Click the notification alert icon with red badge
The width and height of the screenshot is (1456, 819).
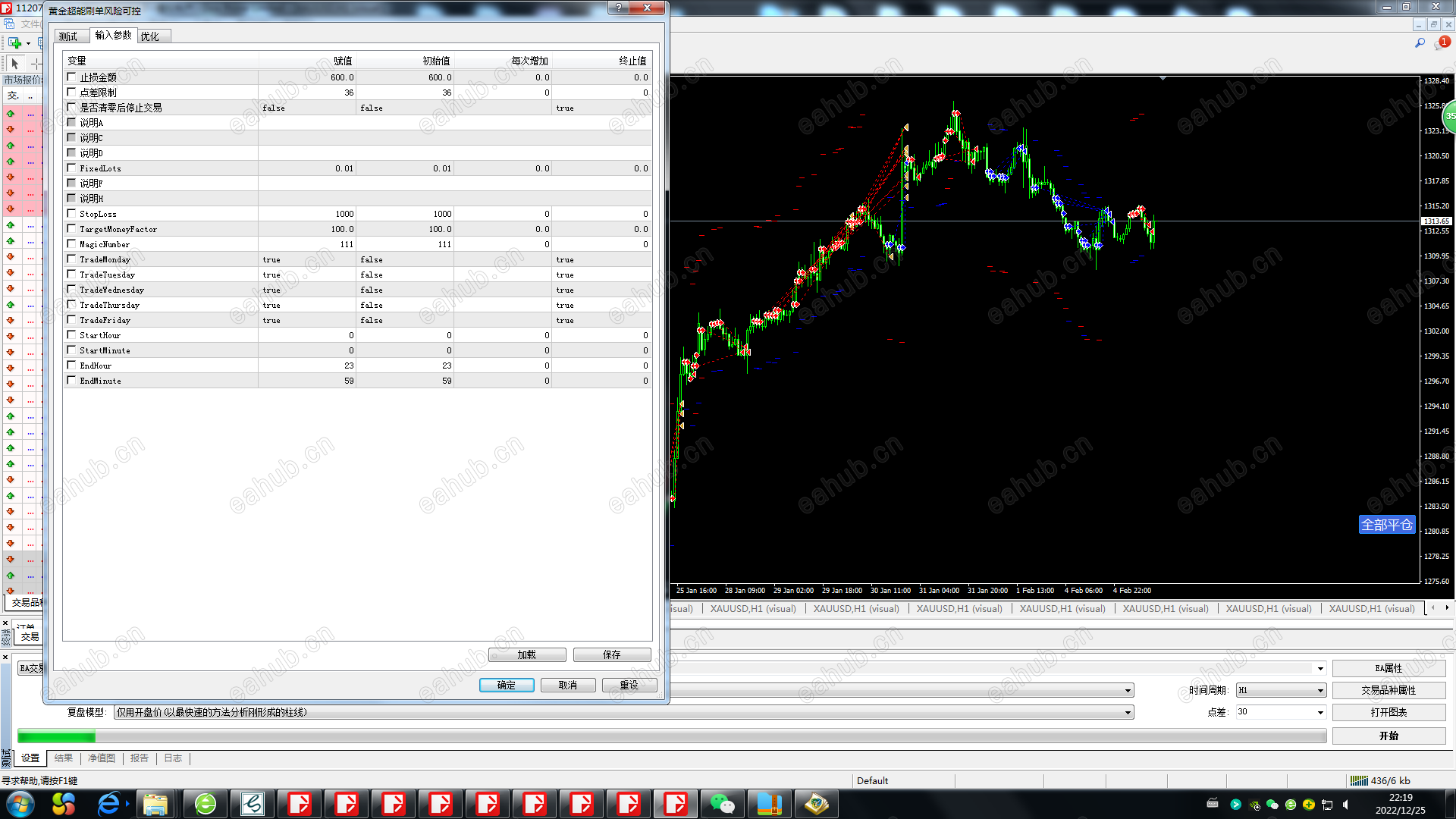pos(1442,43)
